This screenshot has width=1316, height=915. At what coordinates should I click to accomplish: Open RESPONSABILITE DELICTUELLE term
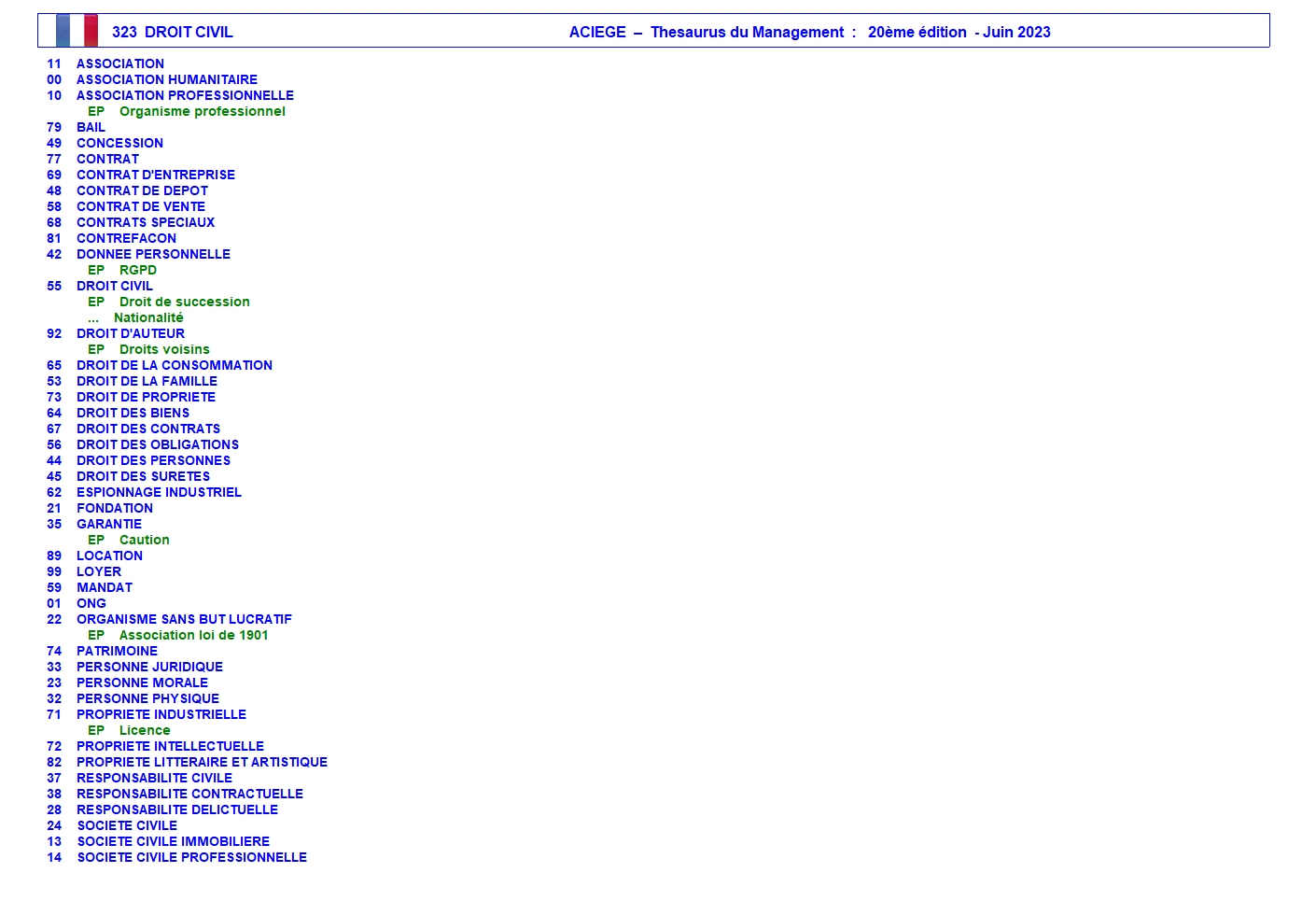pyautogui.click(x=176, y=809)
